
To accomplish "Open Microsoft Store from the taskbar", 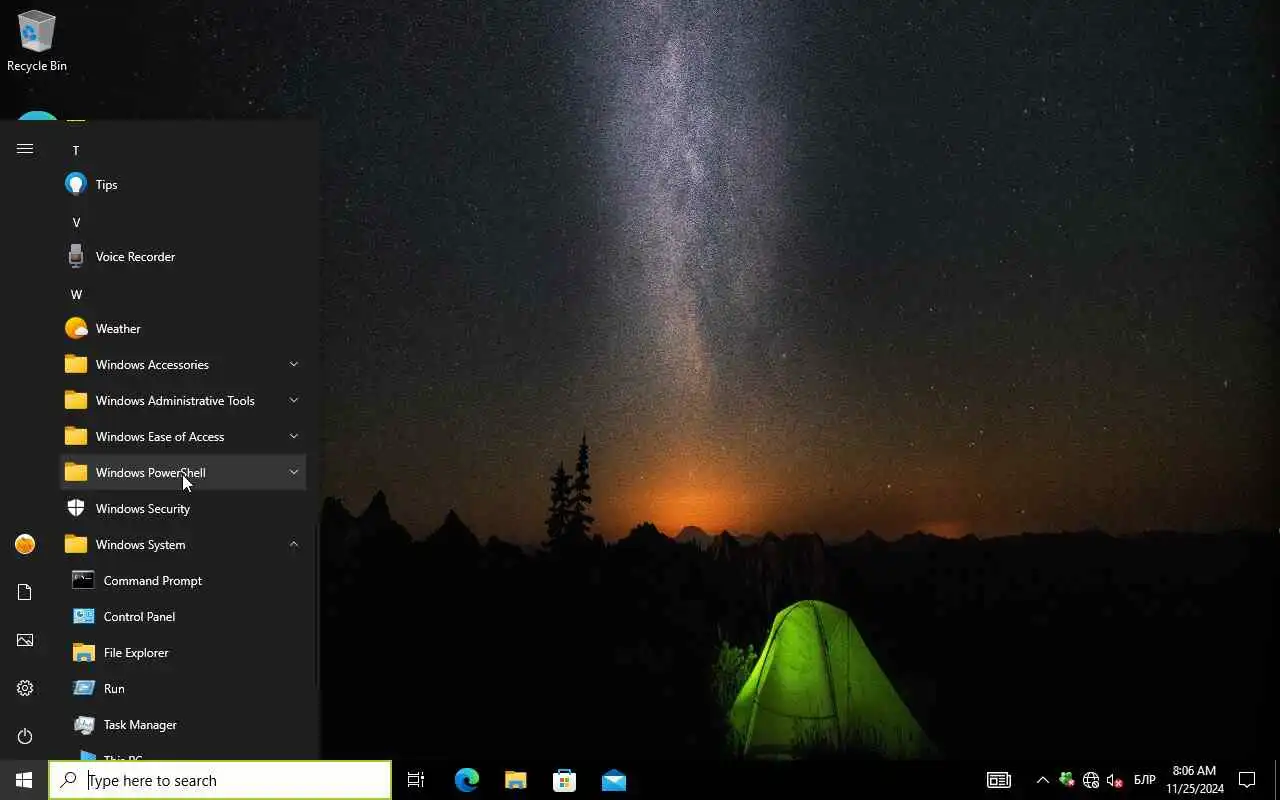I will coord(565,780).
